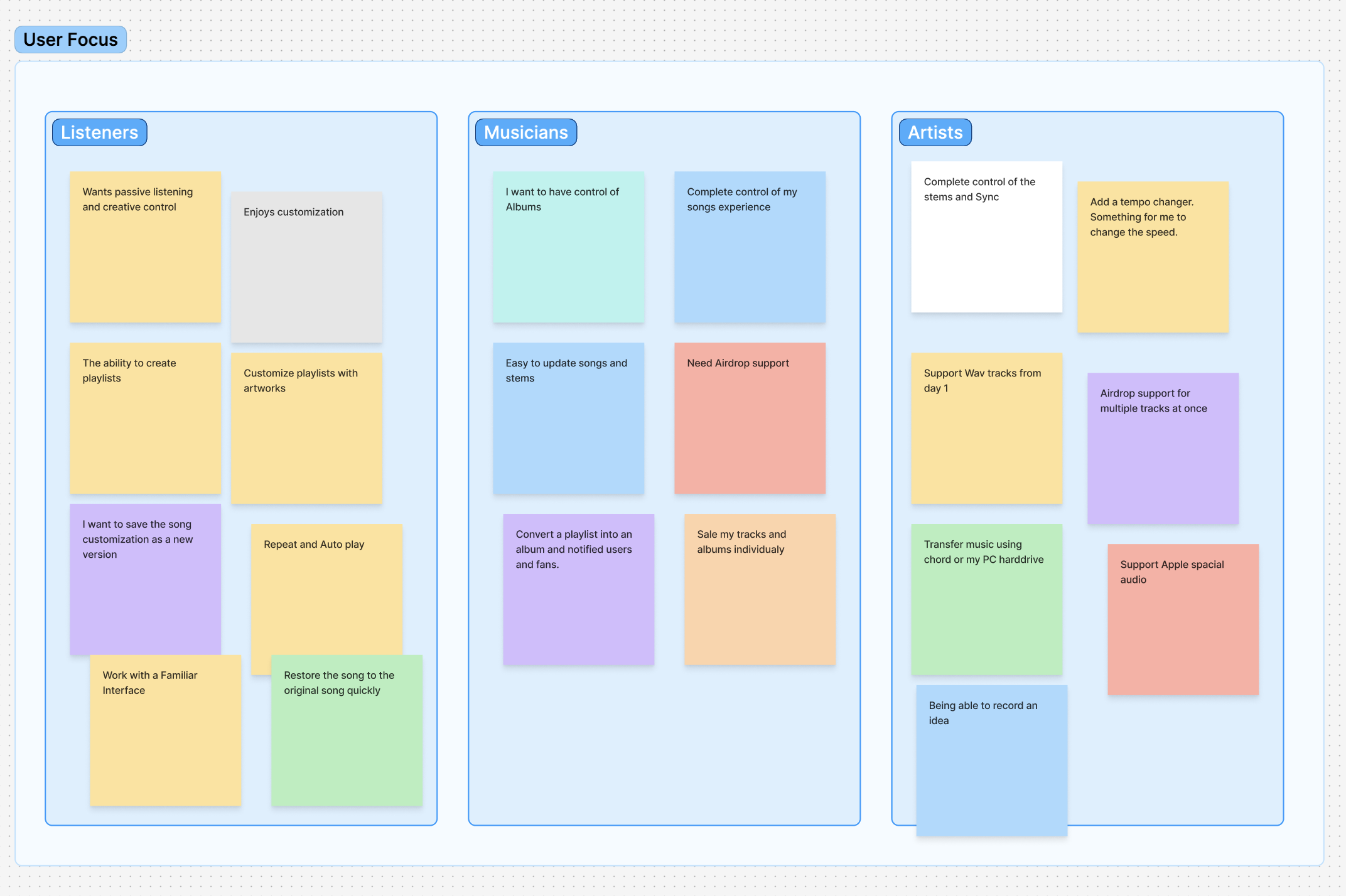1346x896 pixels.
Task: Select the Listeners section title
Action: pos(99,132)
